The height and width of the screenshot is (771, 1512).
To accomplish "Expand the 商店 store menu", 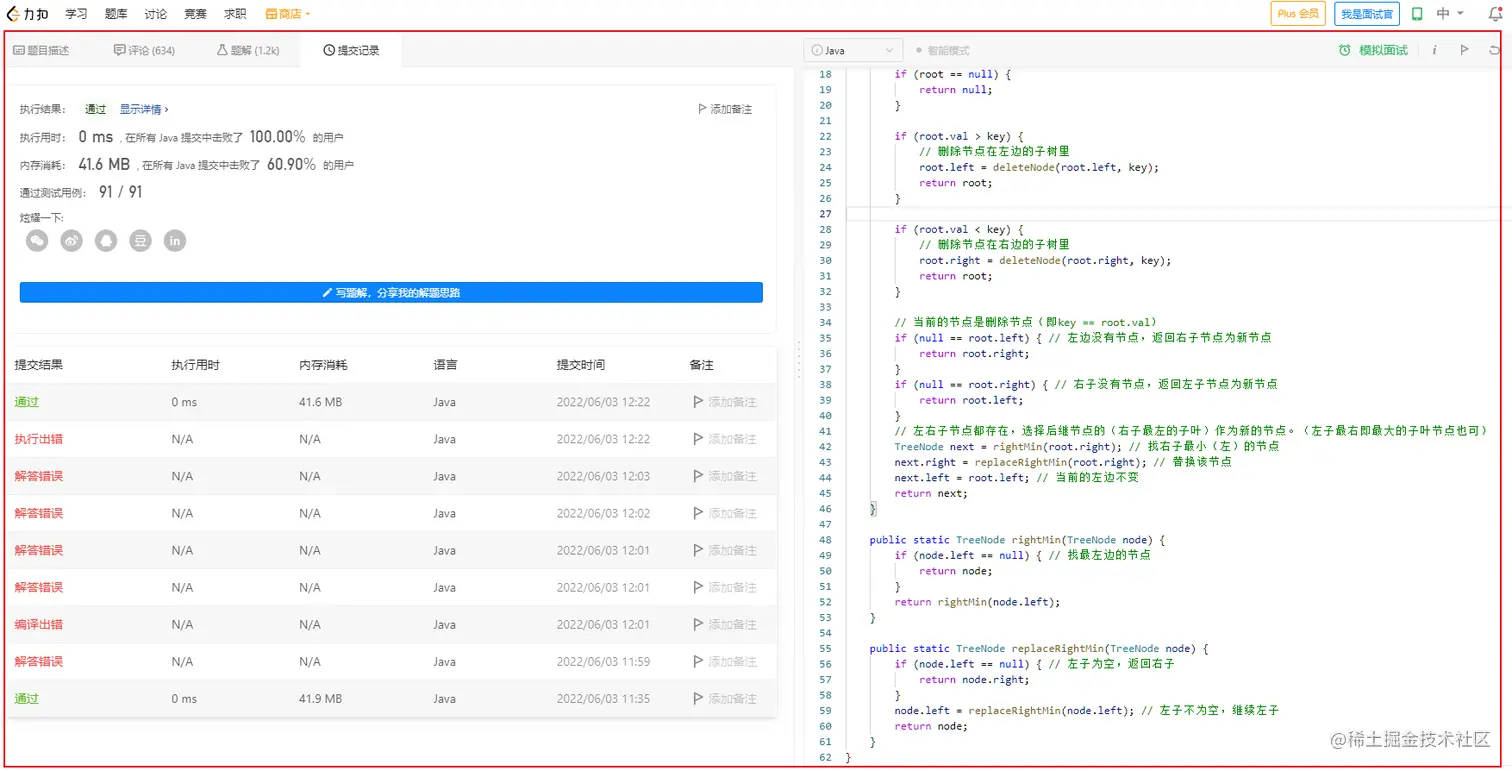I will coord(288,14).
